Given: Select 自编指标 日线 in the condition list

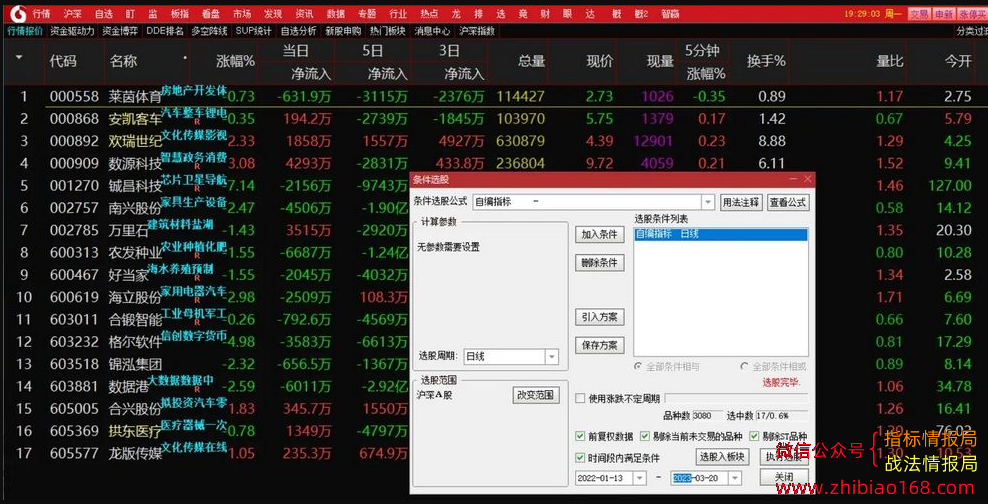Looking at the screenshot, I should coord(720,234).
